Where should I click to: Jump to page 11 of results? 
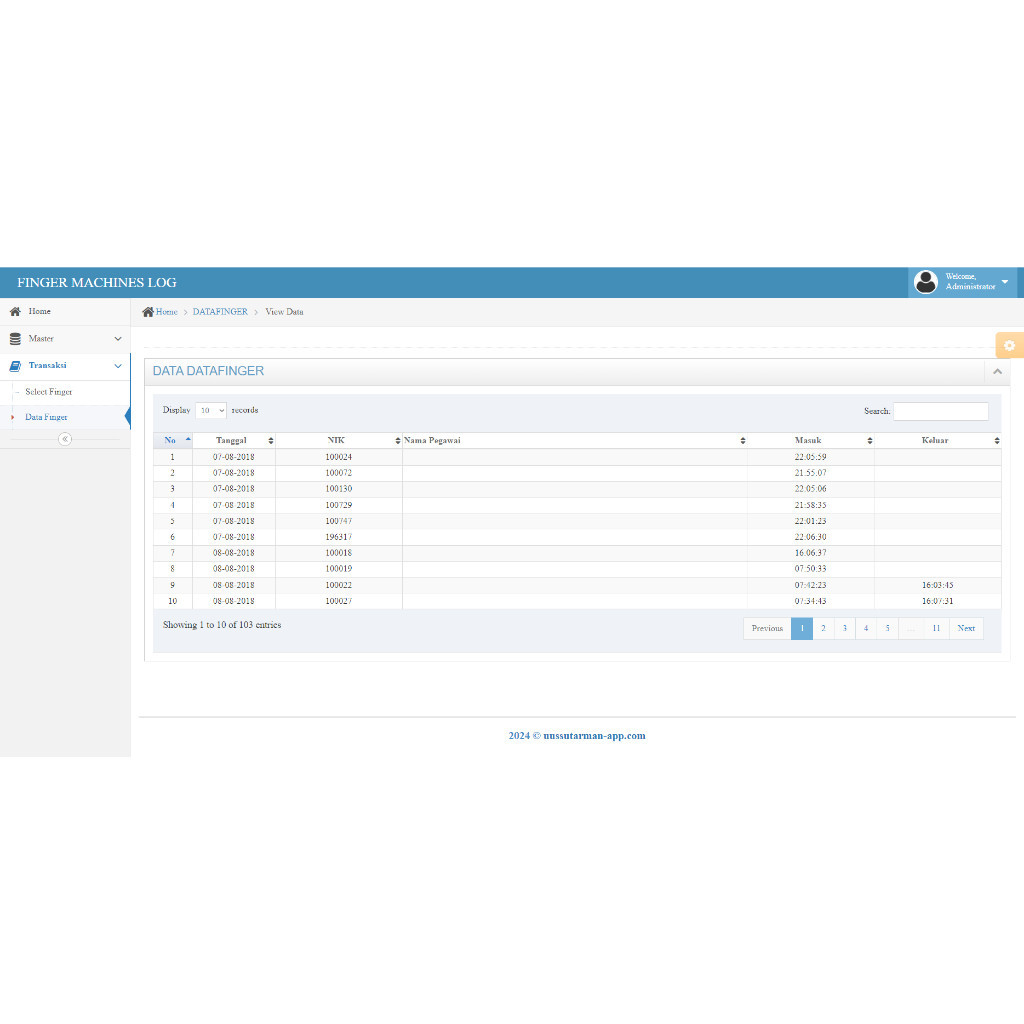[935, 628]
